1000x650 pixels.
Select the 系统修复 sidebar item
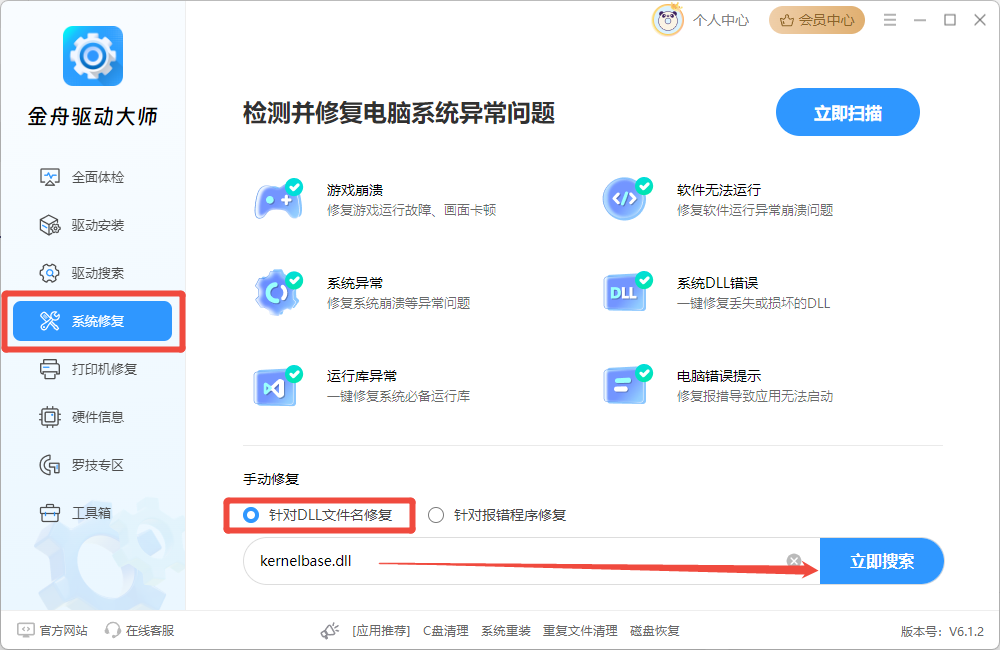click(92, 321)
